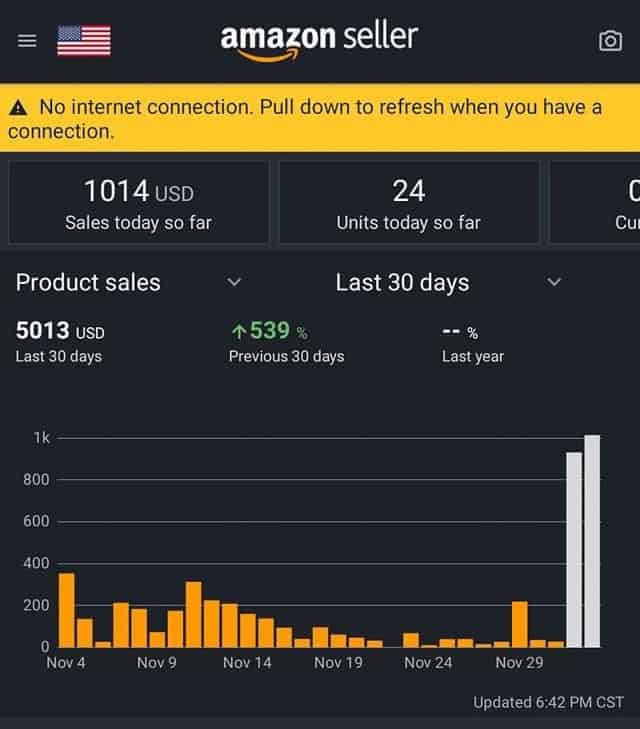Tap the green up-arrow growth indicator
The image size is (640, 729).
[239, 331]
